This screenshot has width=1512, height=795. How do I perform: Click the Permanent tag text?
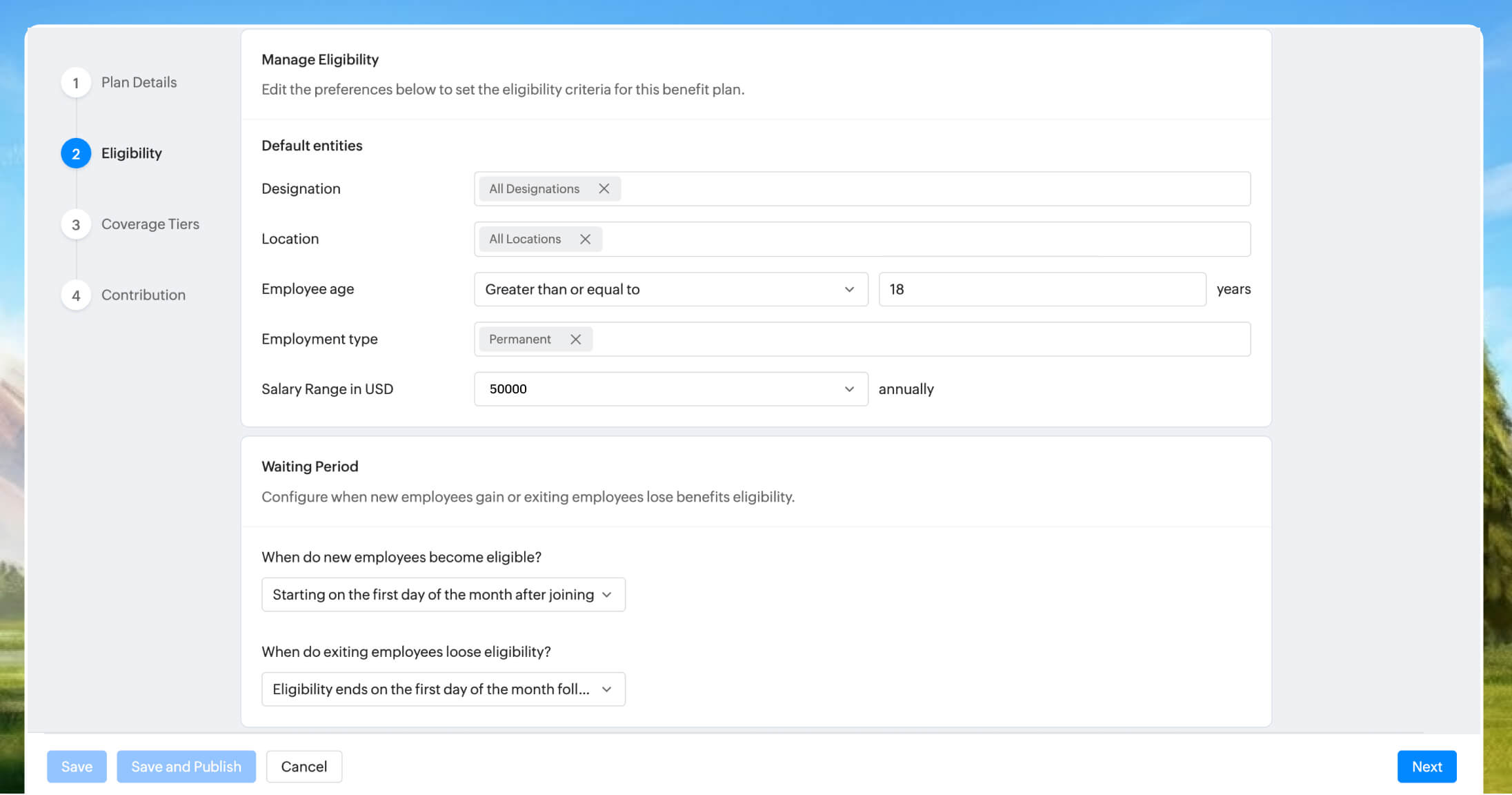pyautogui.click(x=519, y=339)
